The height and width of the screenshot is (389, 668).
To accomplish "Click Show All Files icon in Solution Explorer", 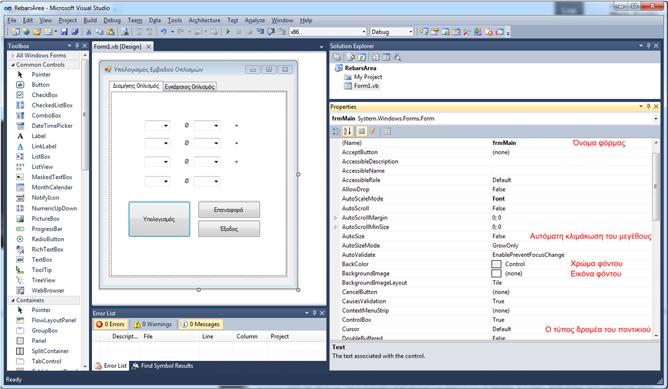I will click(351, 57).
